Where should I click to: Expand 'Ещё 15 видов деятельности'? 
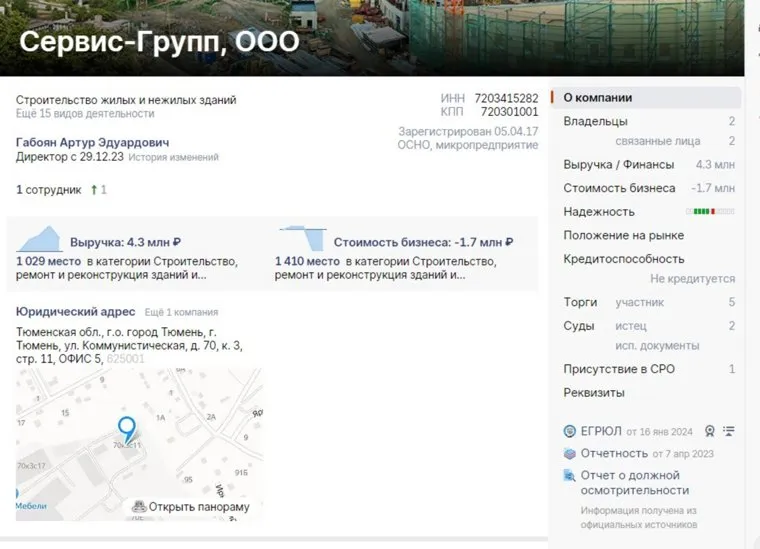pyautogui.click(x=85, y=114)
